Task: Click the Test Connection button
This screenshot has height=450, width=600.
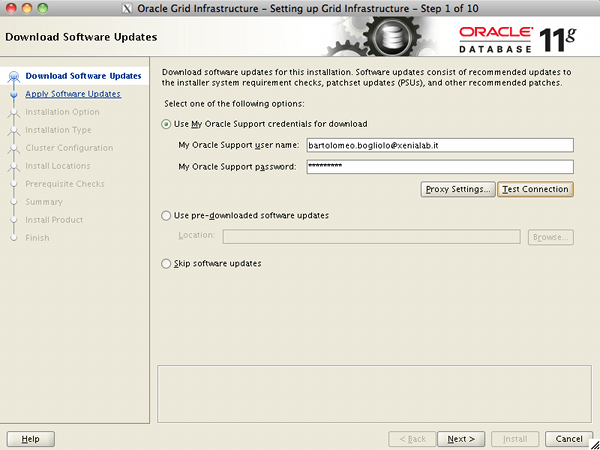Action: click(535, 189)
